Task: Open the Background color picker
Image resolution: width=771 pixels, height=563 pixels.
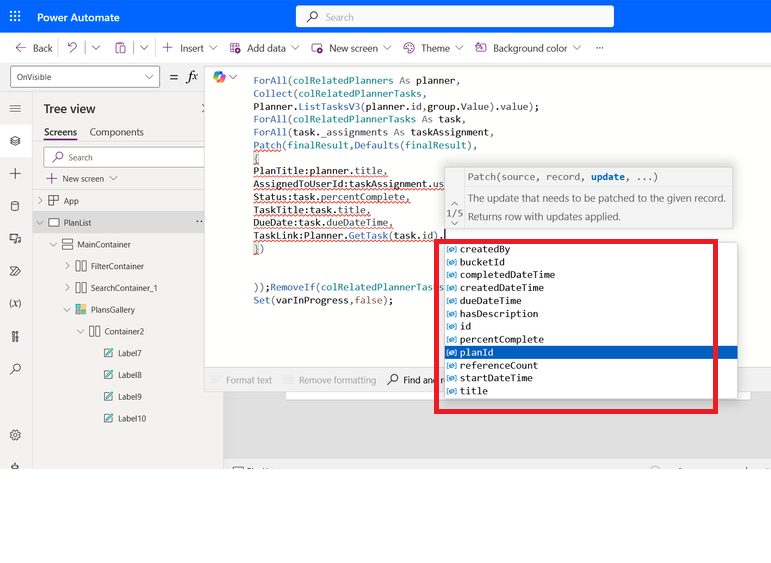Action: click(x=528, y=48)
